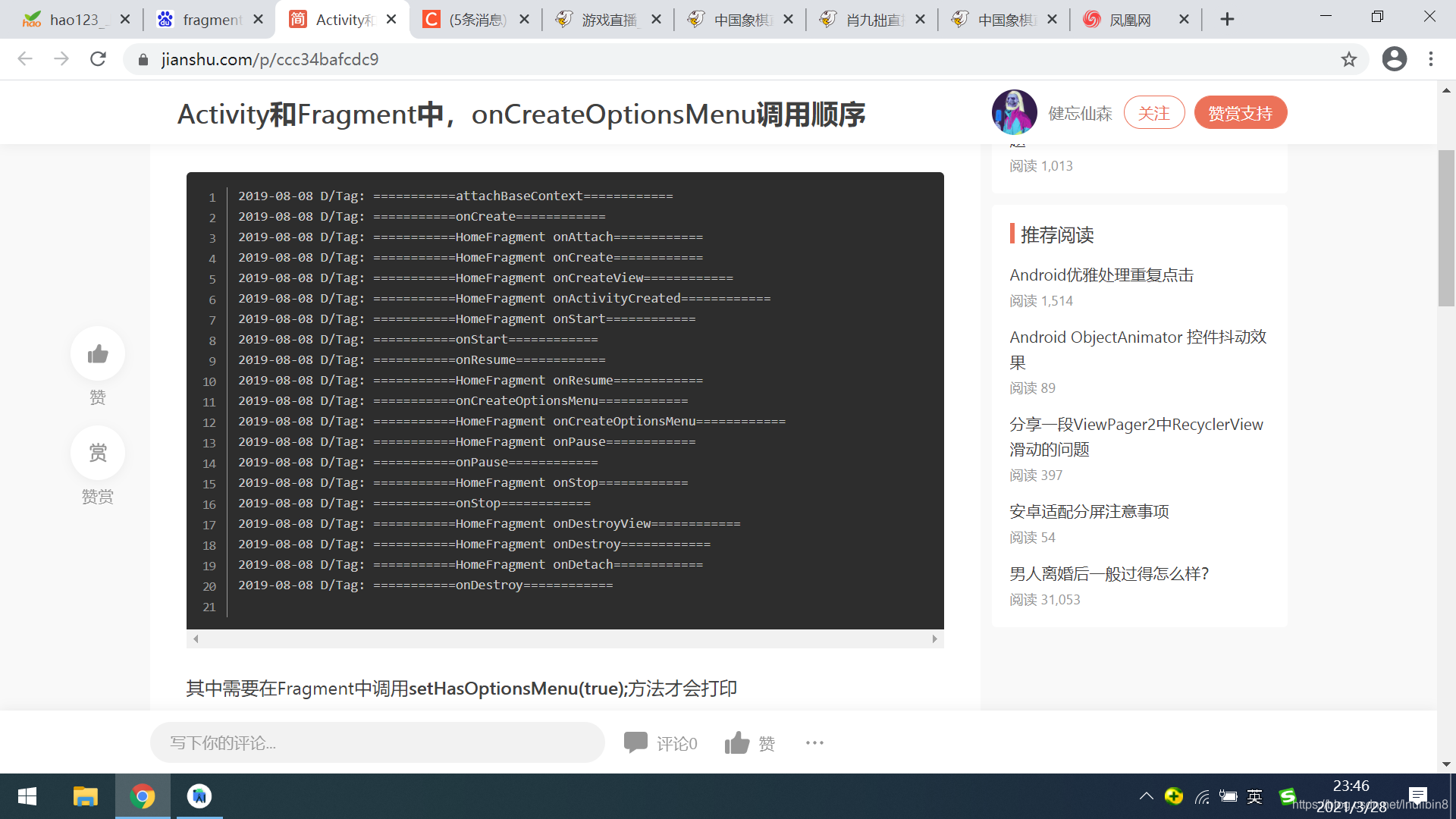The image size is (1456, 819).
Task: Click the author's avatar image
Action: click(x=1014, y=112)
